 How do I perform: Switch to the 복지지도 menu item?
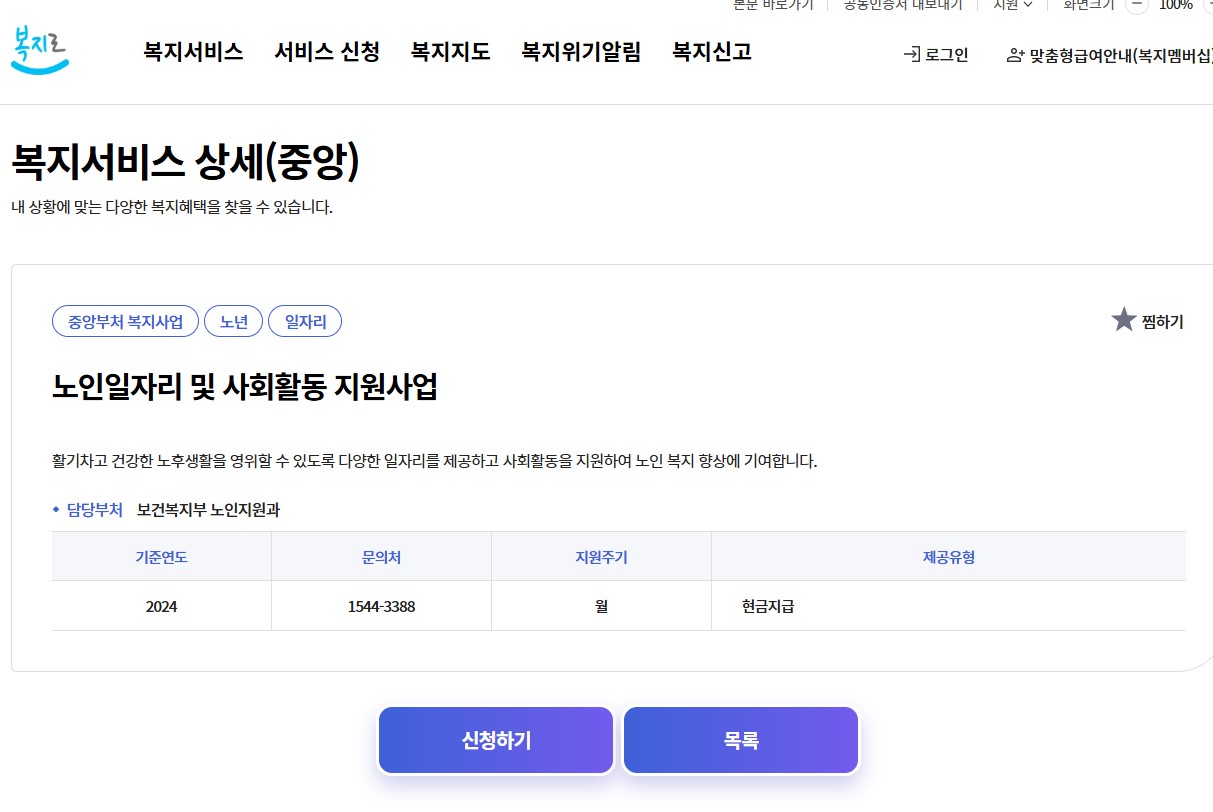[x=449, y=52]
